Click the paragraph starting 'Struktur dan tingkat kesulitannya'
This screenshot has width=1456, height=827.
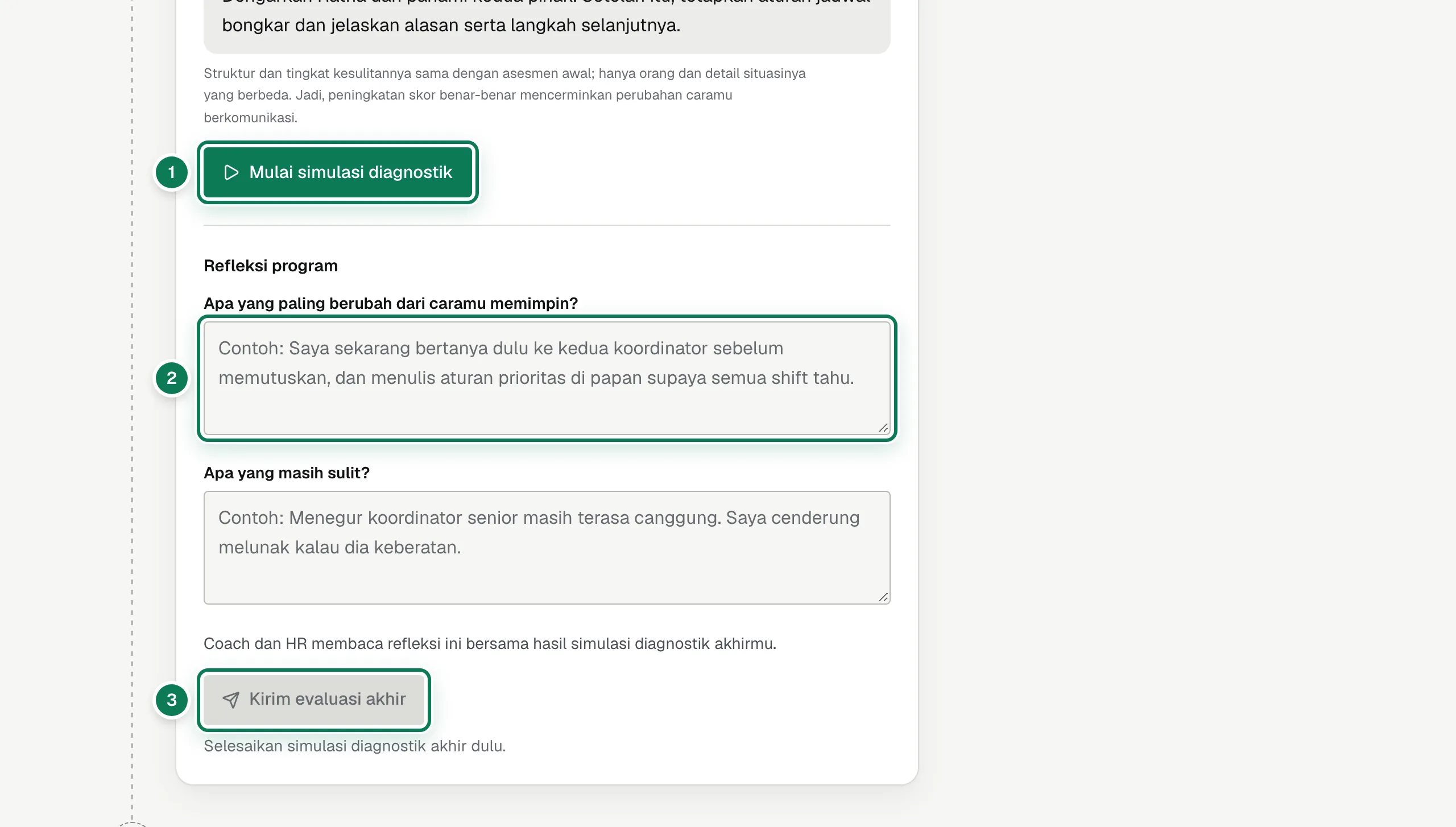coord(504,96)
